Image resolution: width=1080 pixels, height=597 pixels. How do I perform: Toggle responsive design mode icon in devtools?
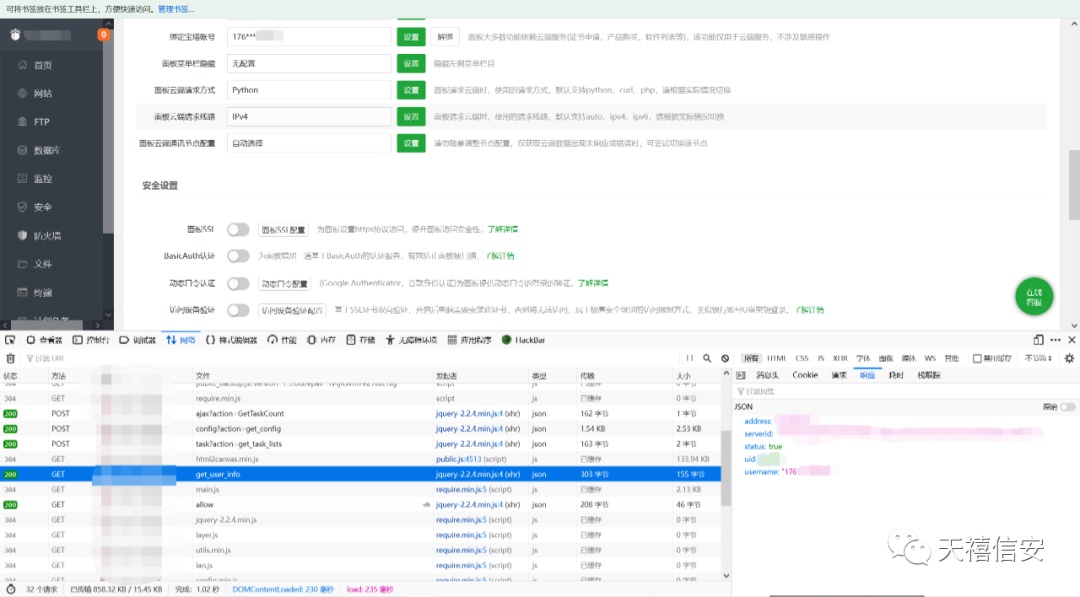(x=1038, y=340)
